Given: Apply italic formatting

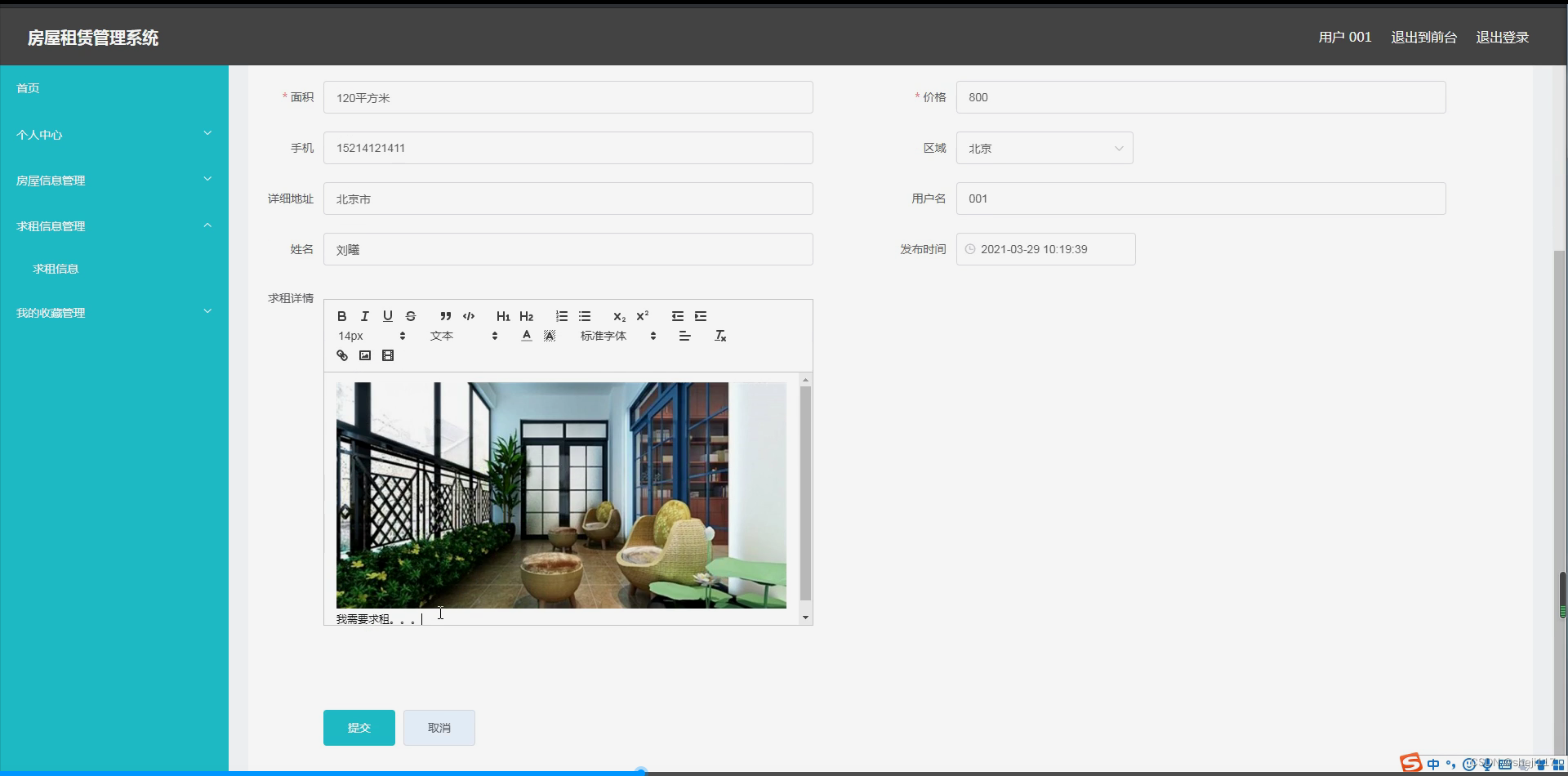Looking at the screenshot, I should coord(364,316).
